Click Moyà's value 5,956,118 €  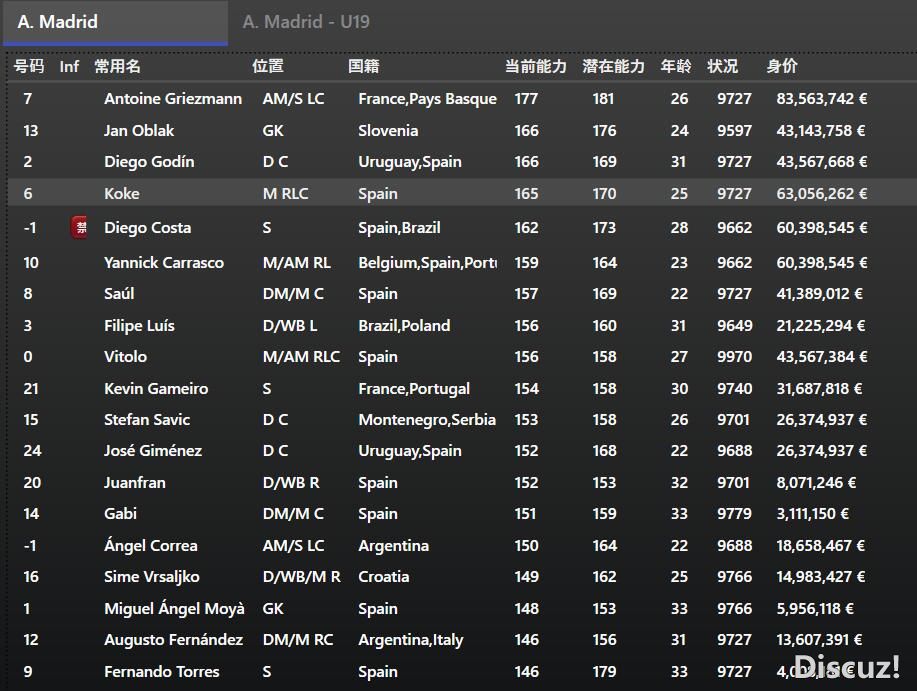coord(815,609)
